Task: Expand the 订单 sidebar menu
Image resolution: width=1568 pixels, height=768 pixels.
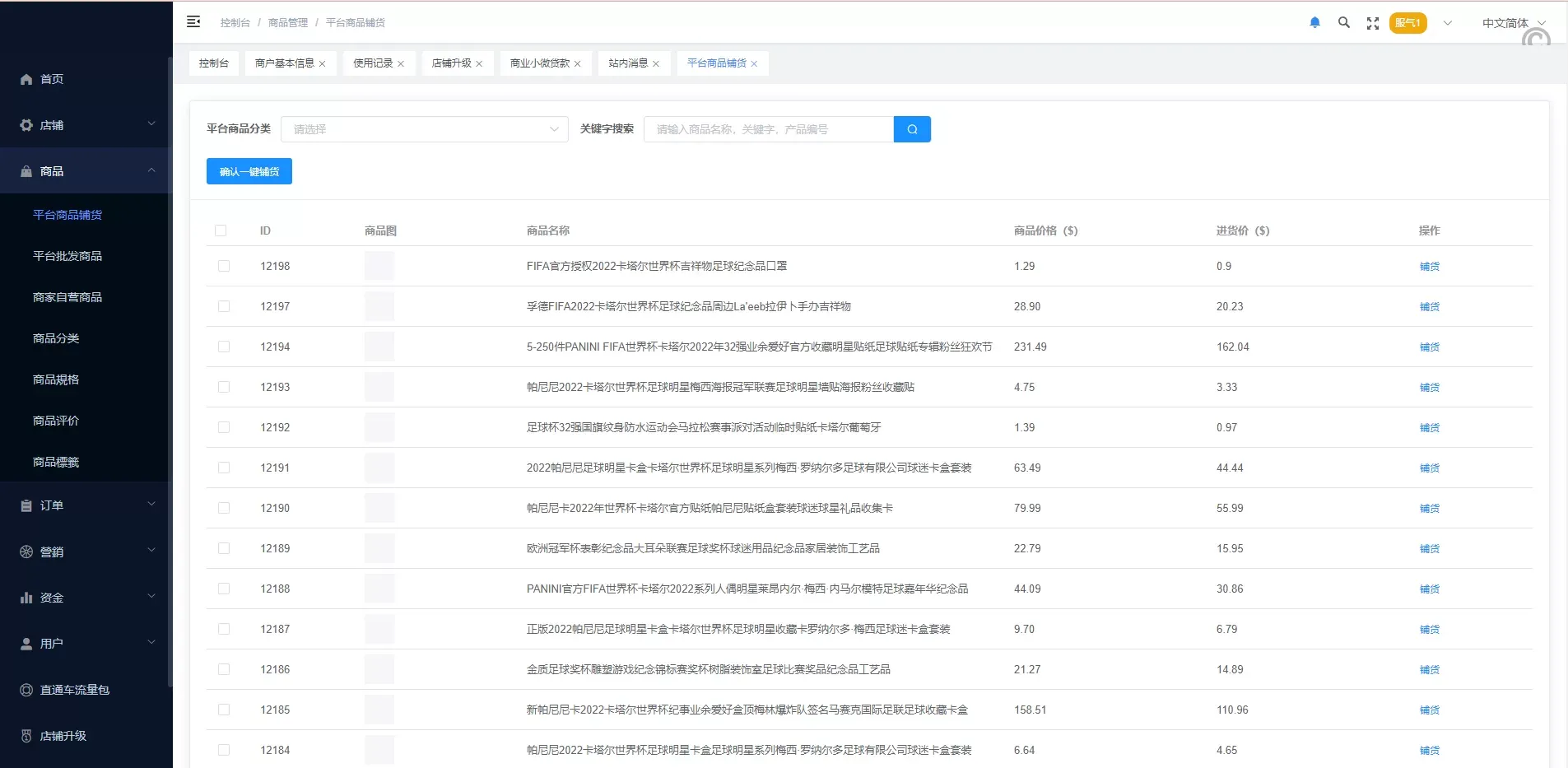Action: (86, 505)
